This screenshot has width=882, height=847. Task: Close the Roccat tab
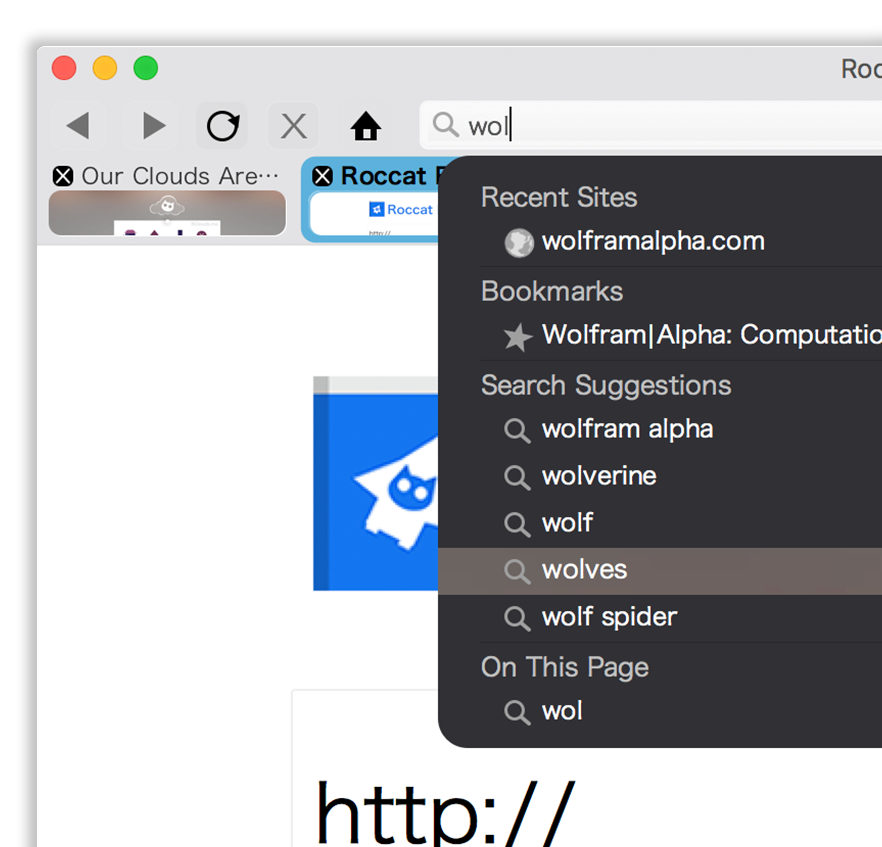(322, 176)
